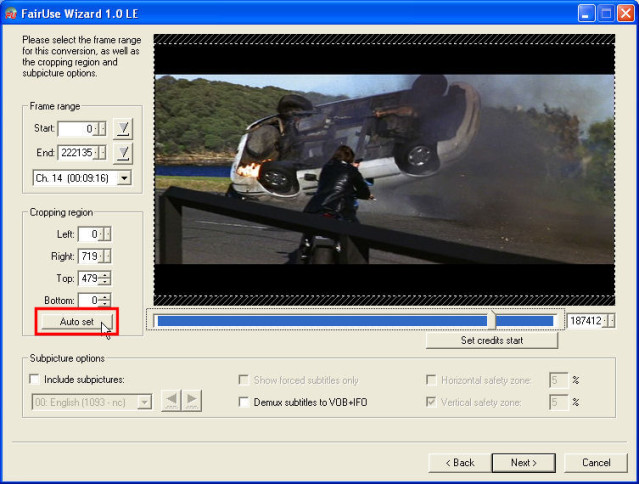Click the Top cropping spinner arrows
639x484 pixels.
(105, 278)
